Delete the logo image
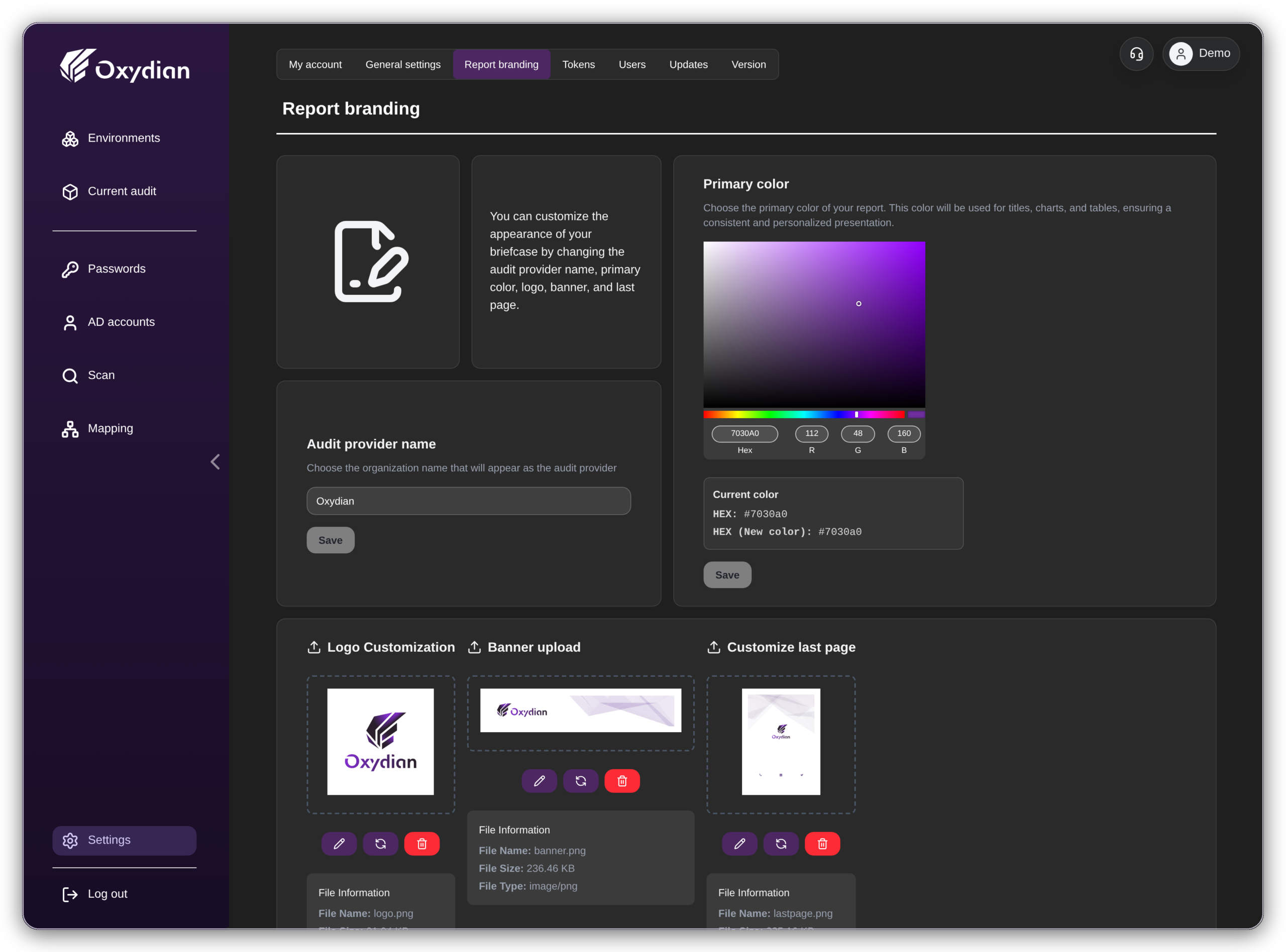 [x=422, y=844]
